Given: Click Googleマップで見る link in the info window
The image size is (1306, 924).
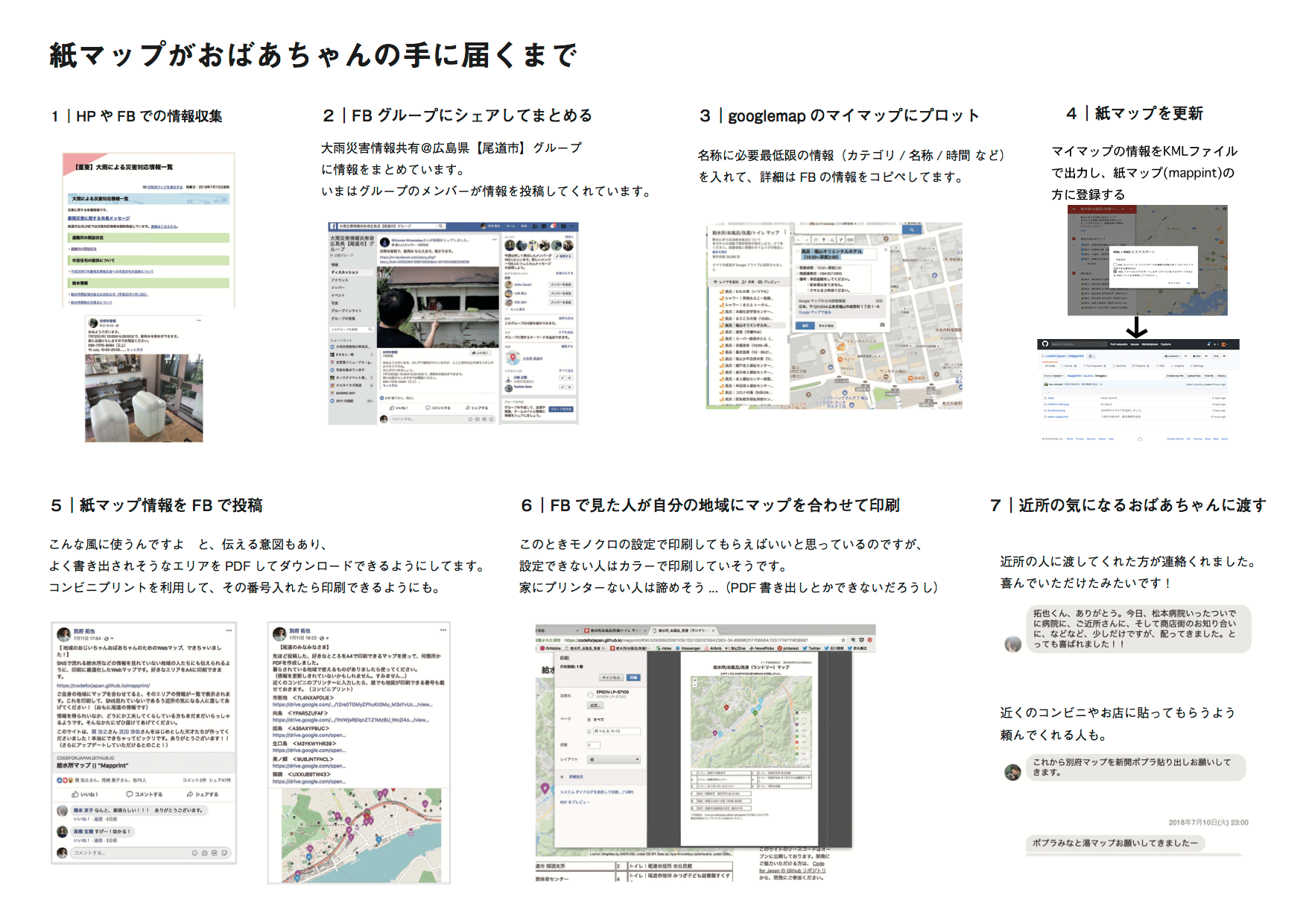Looking at the screenshot, I should click(815, 312).
